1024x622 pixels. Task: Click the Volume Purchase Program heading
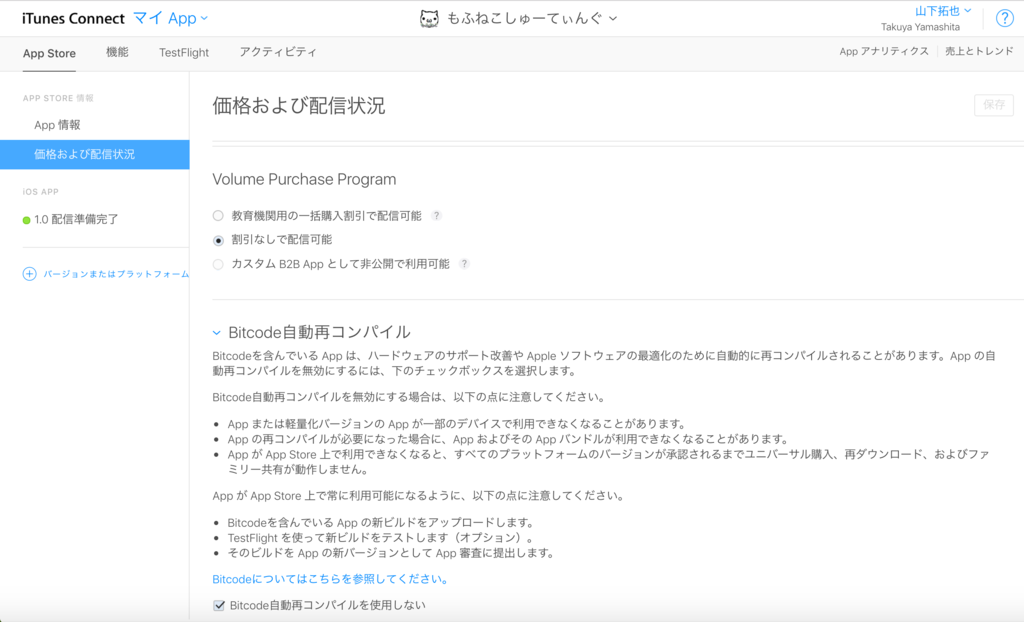(304, 179)
